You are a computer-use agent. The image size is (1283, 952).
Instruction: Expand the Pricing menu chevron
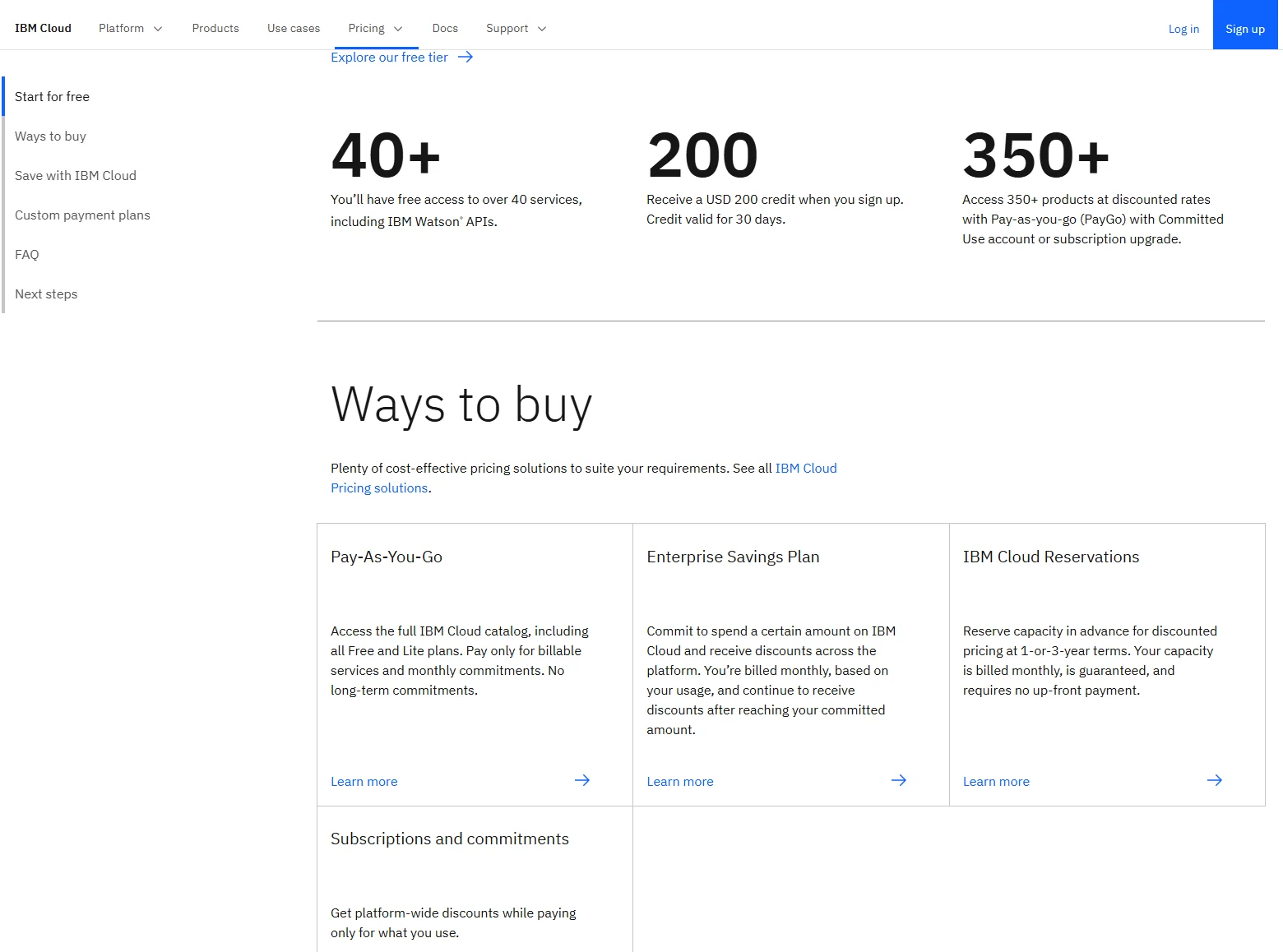(x=398, y=29)
